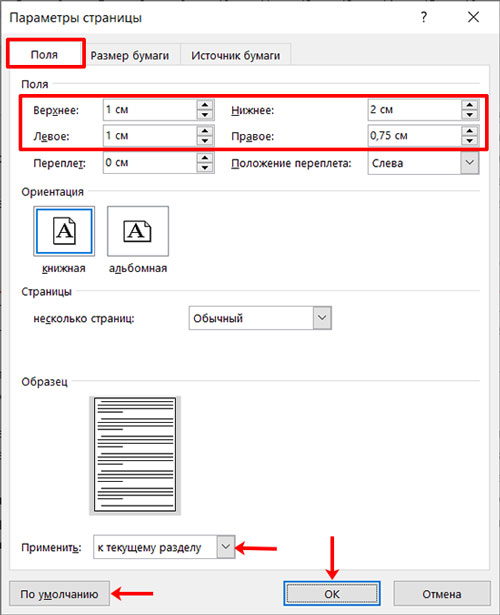Screen dimensions: 500x615
Task: Open the Размер бумаги tab
Action: 130,55
